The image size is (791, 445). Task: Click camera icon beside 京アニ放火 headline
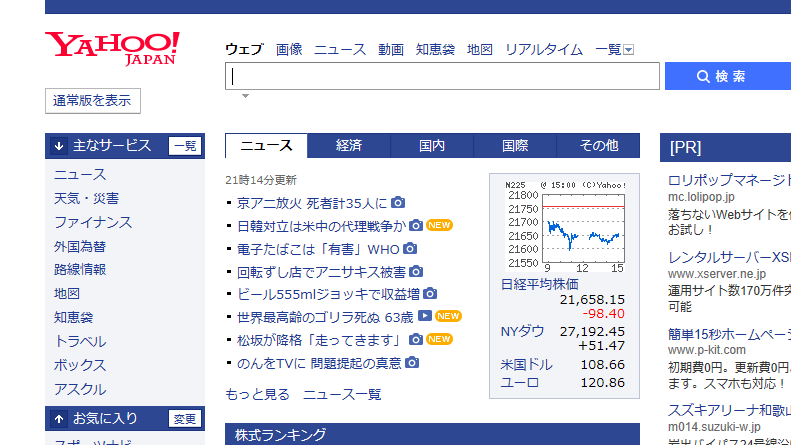pos(398,203)
